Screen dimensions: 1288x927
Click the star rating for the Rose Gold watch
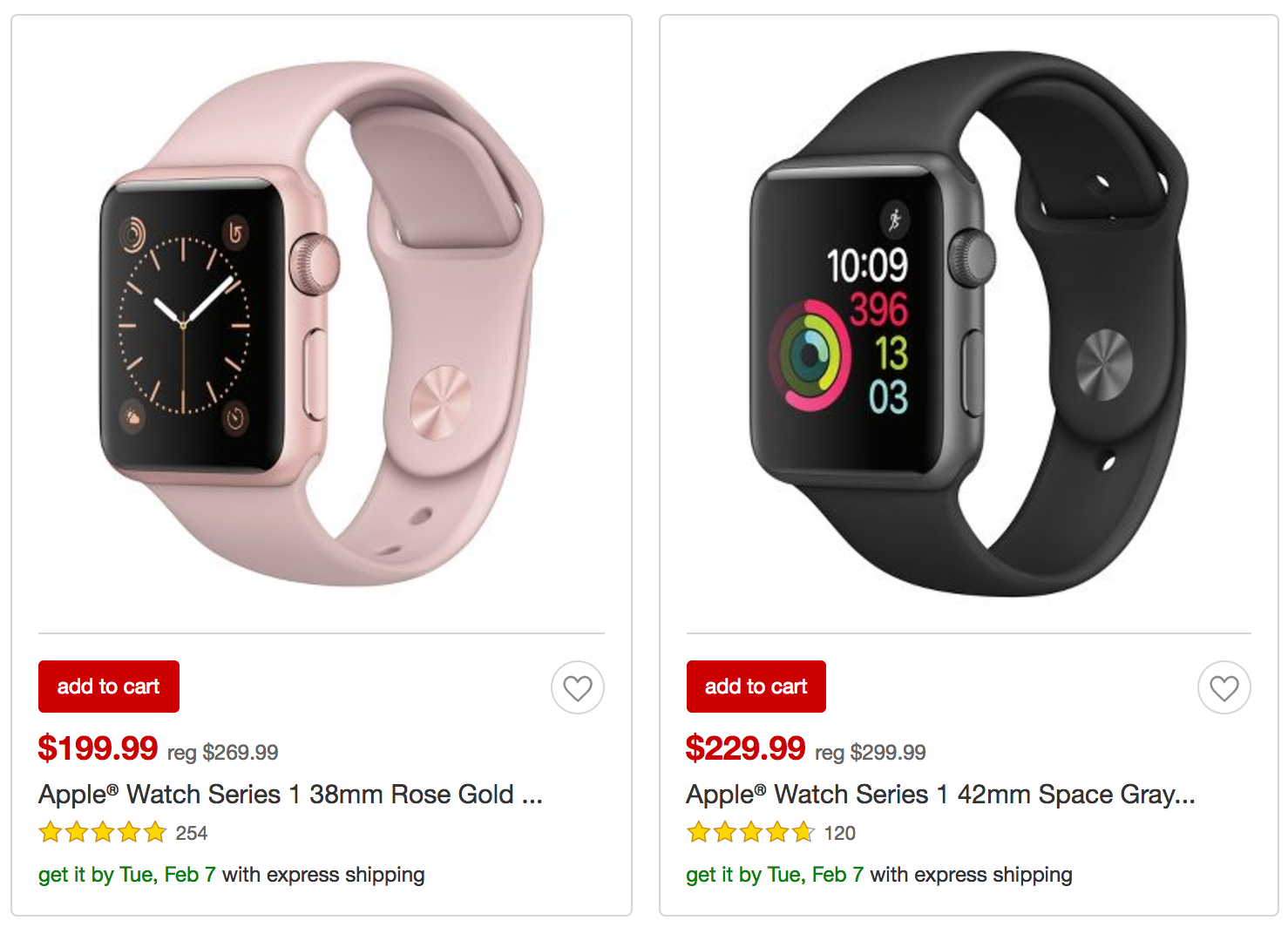click(x=103, y=833)
